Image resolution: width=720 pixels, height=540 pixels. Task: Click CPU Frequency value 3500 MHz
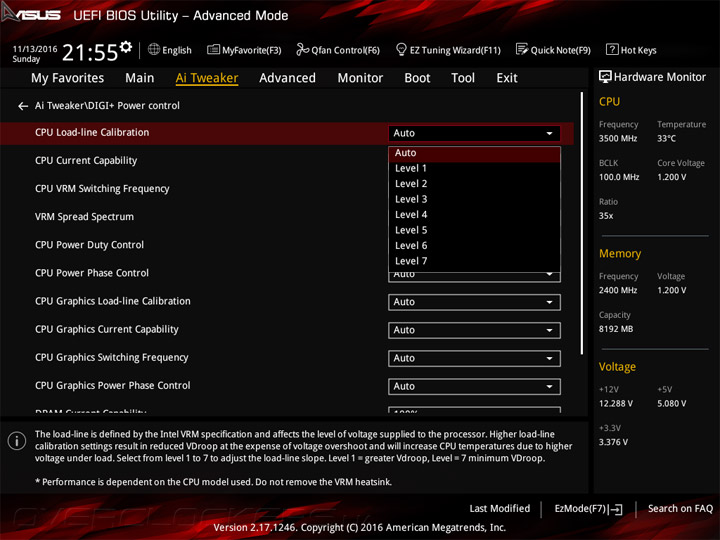coord(618,139)
